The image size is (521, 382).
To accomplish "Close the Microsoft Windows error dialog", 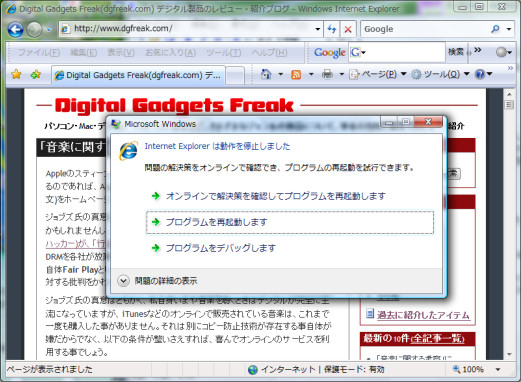I will click(x=428, y=122).
